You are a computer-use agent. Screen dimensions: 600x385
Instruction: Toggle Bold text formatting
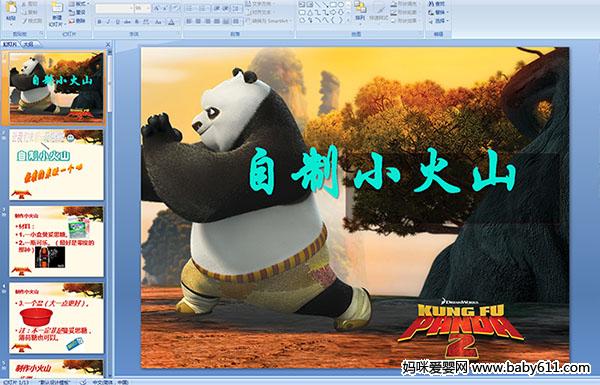click(x=99, y=22)
